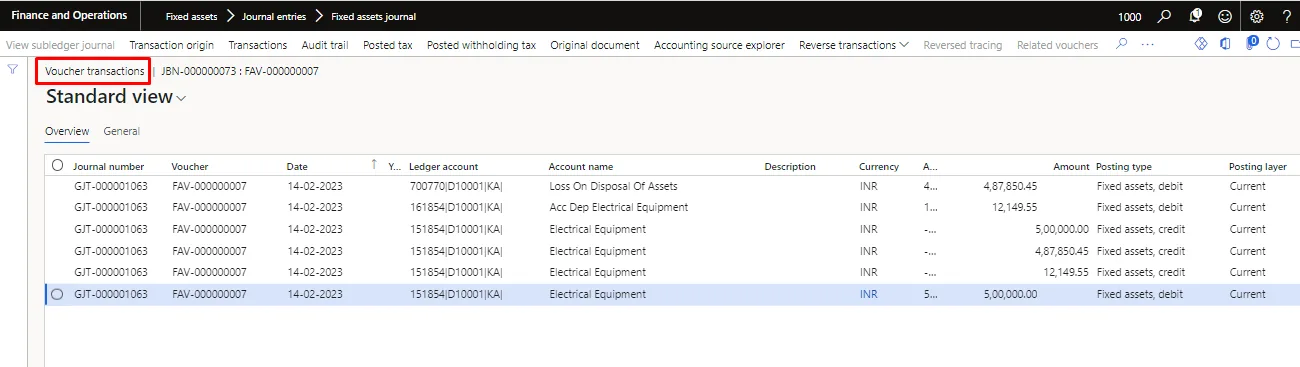Open in Microsoft Office icon
This screenshot has width=1300, height=367.
point(1224,44)
